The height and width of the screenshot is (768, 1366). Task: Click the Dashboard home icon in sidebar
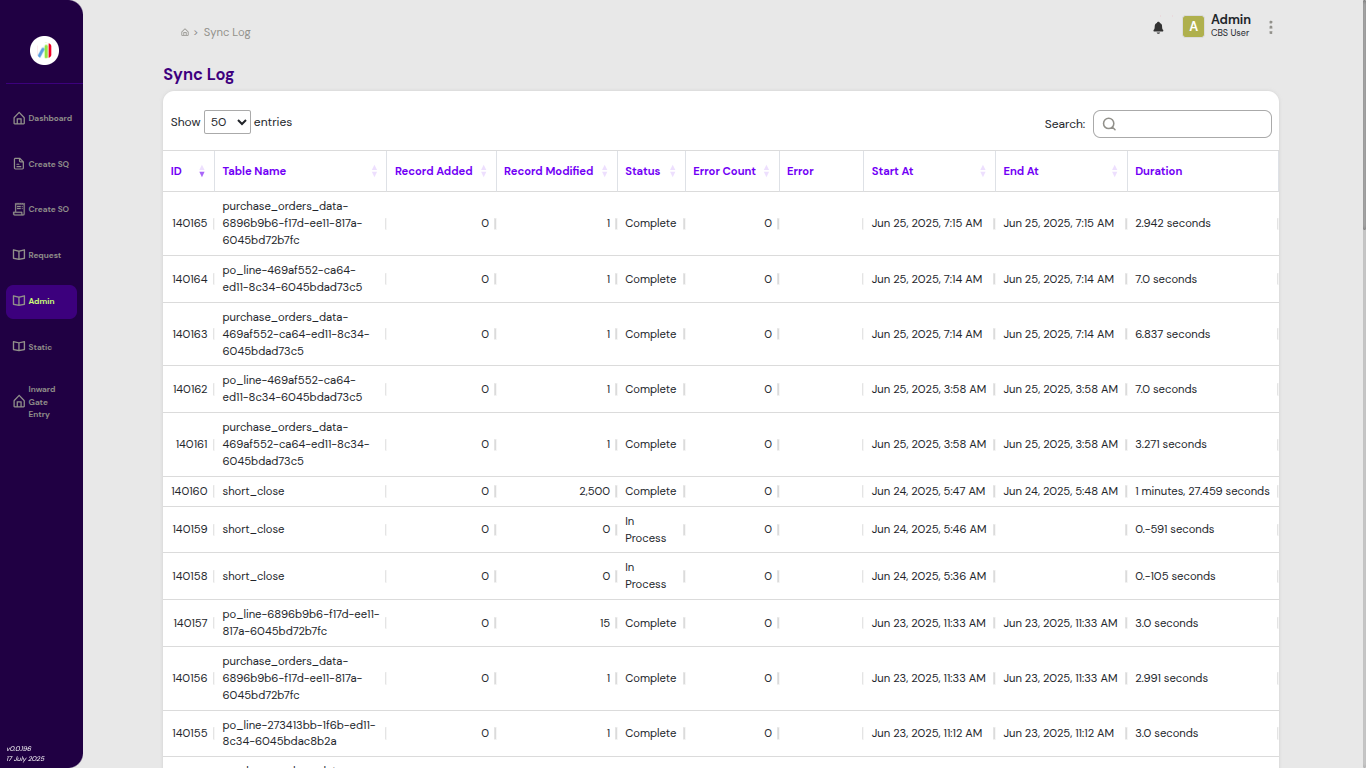coord(19,118)
